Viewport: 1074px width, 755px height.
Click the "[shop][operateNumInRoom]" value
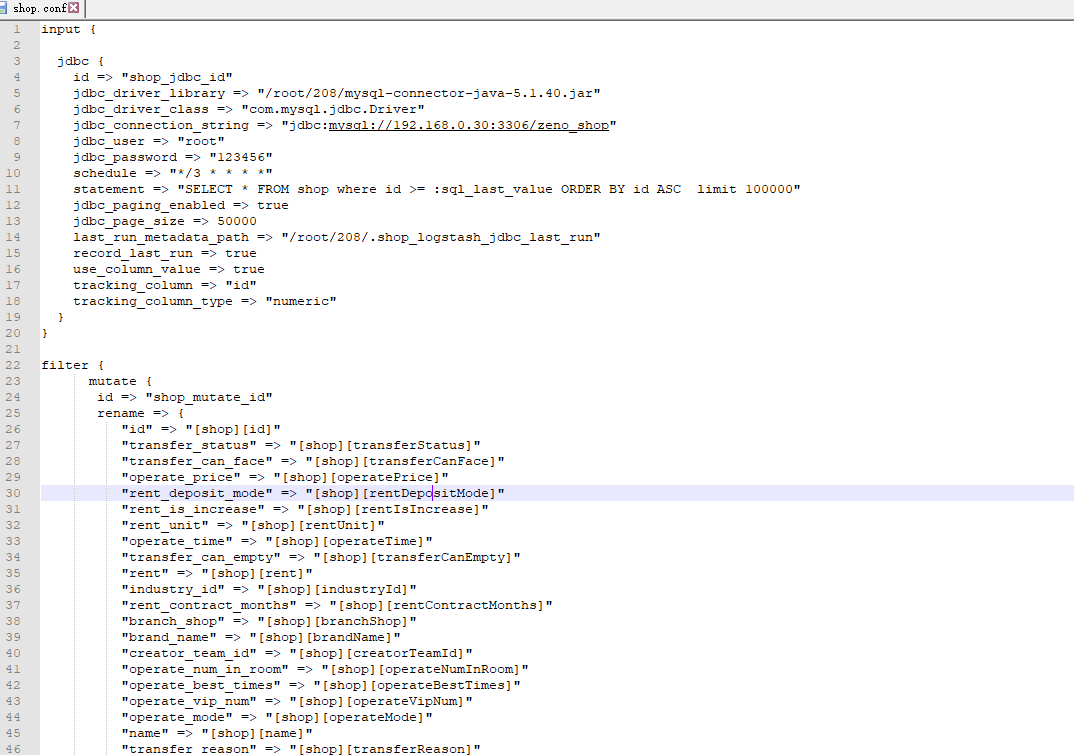coord(425,669)
